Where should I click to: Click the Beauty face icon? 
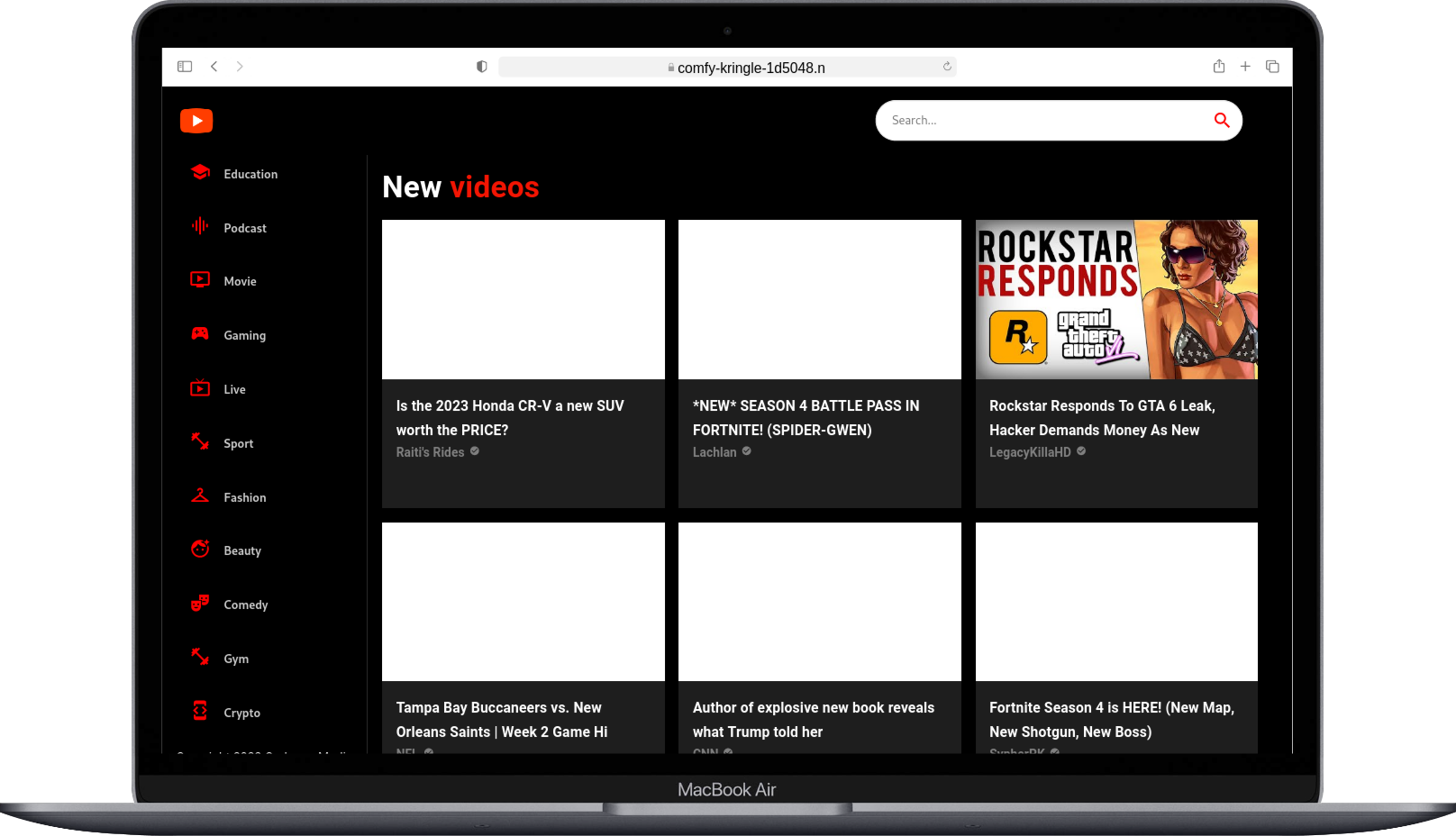[200, 550]
